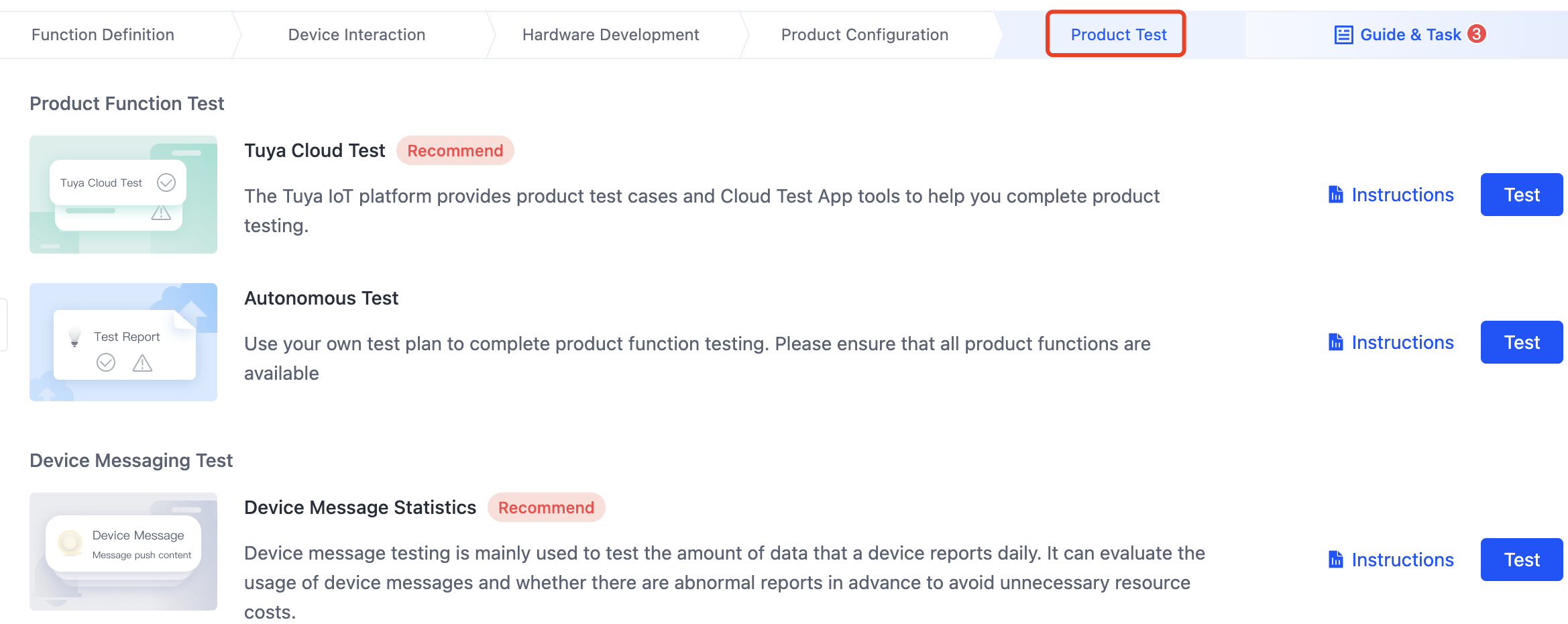Screen dimensions: 1568x624
Task: Click the Device Message Statistics title
Action: tap(360, 508)
